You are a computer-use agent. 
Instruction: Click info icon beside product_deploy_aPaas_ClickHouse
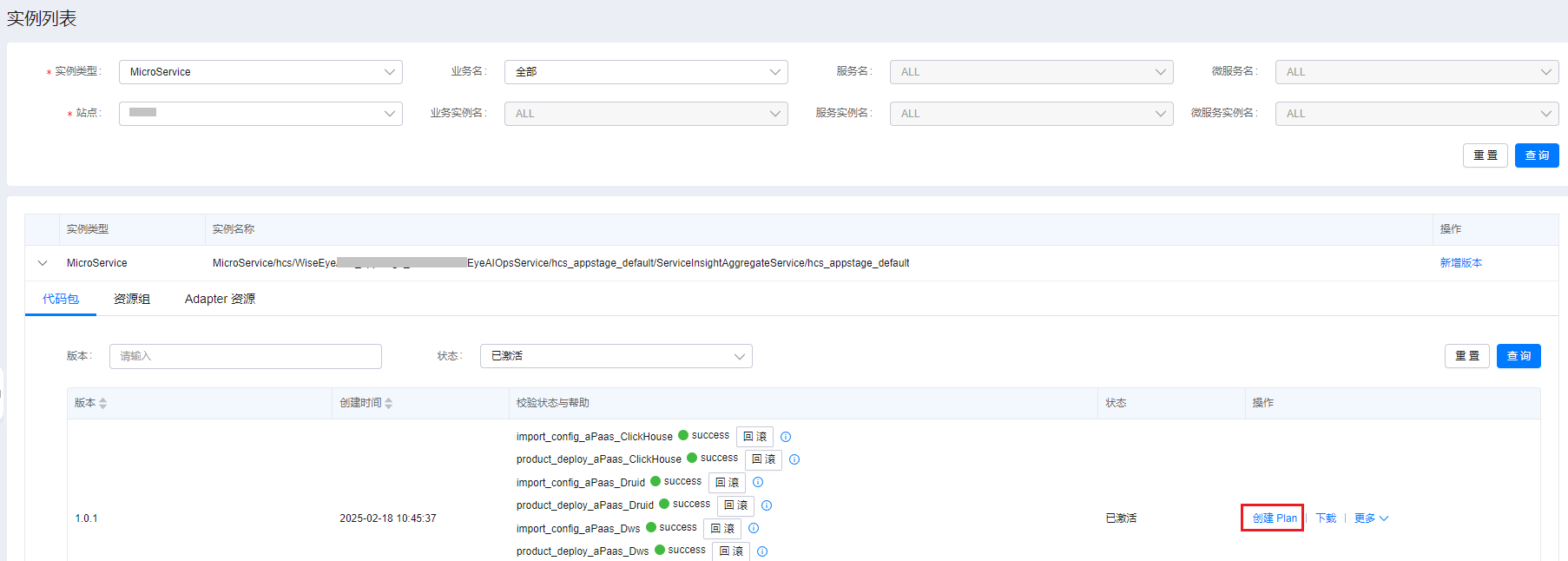coord(794,459)
